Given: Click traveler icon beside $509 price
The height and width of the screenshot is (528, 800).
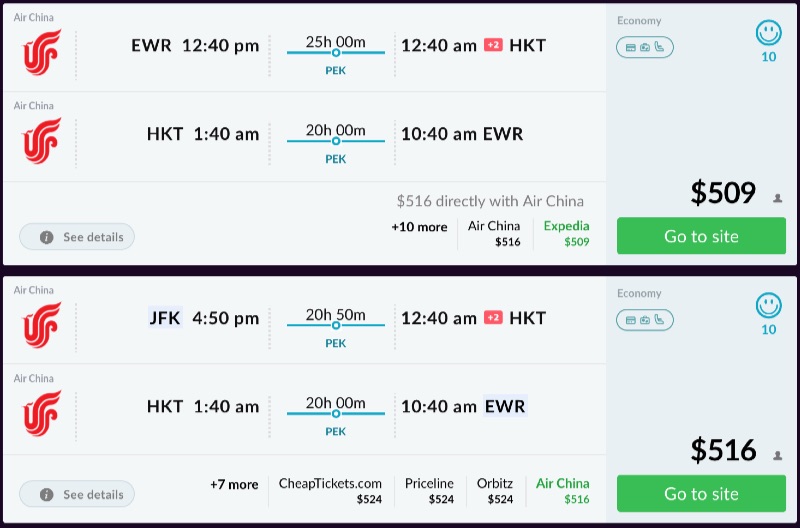Looking at the screenshot, I should [778, 198].
